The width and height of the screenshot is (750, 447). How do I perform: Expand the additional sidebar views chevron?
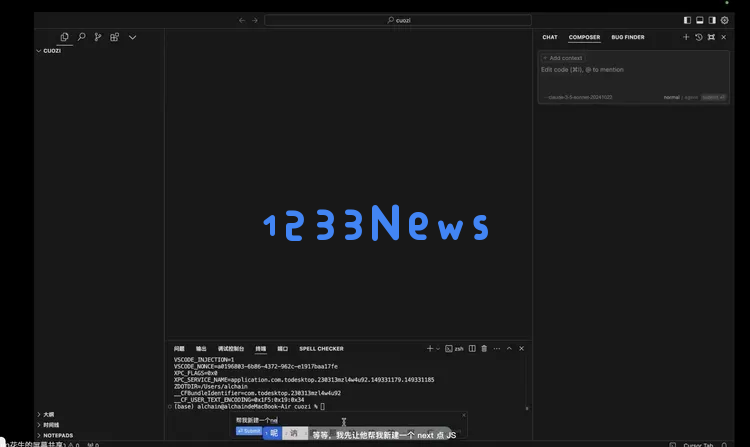click(x=132, y=37)
